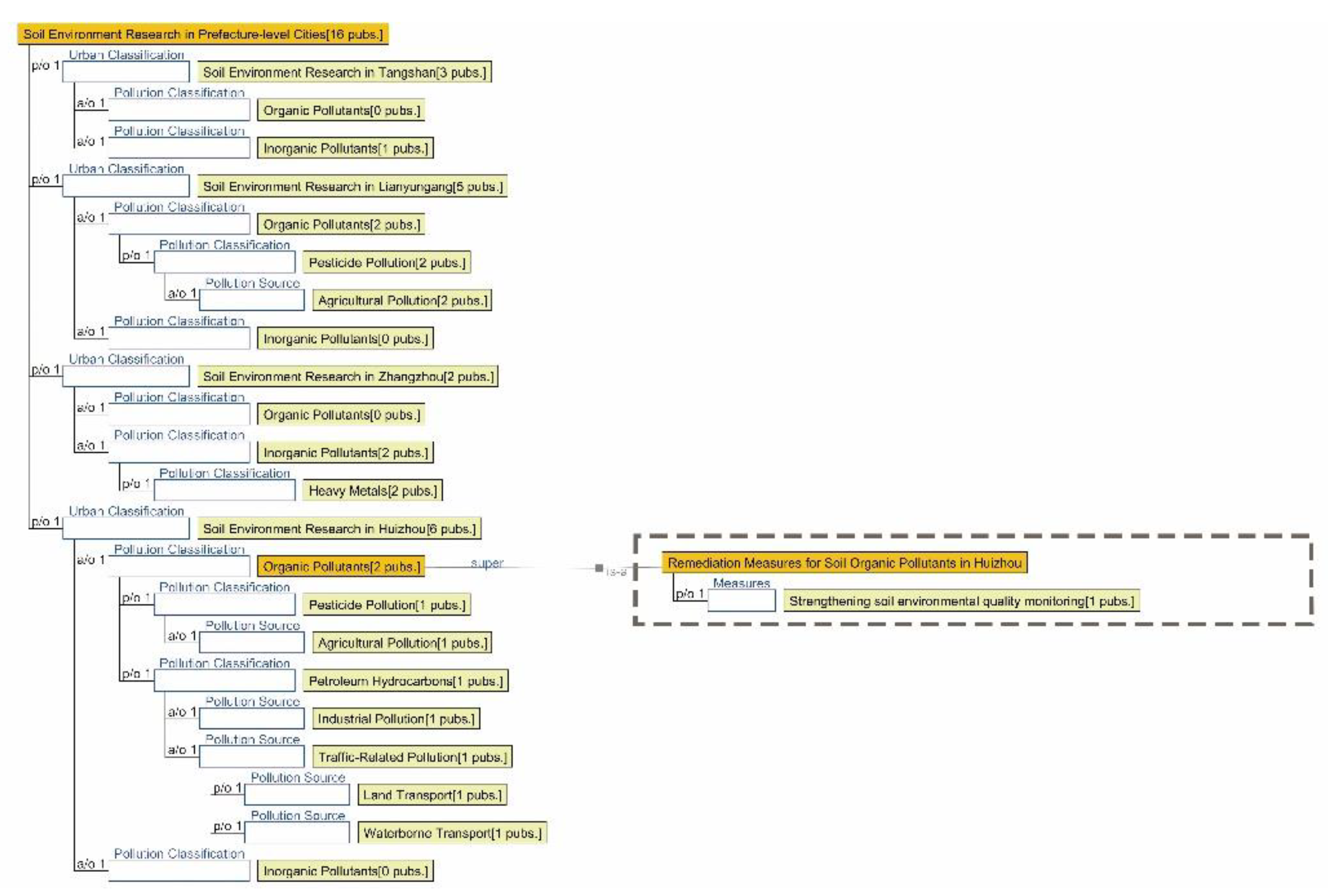
Task: Select the Agricultural Pollution[1 pubs.] node
Action: tap(402, 643)
